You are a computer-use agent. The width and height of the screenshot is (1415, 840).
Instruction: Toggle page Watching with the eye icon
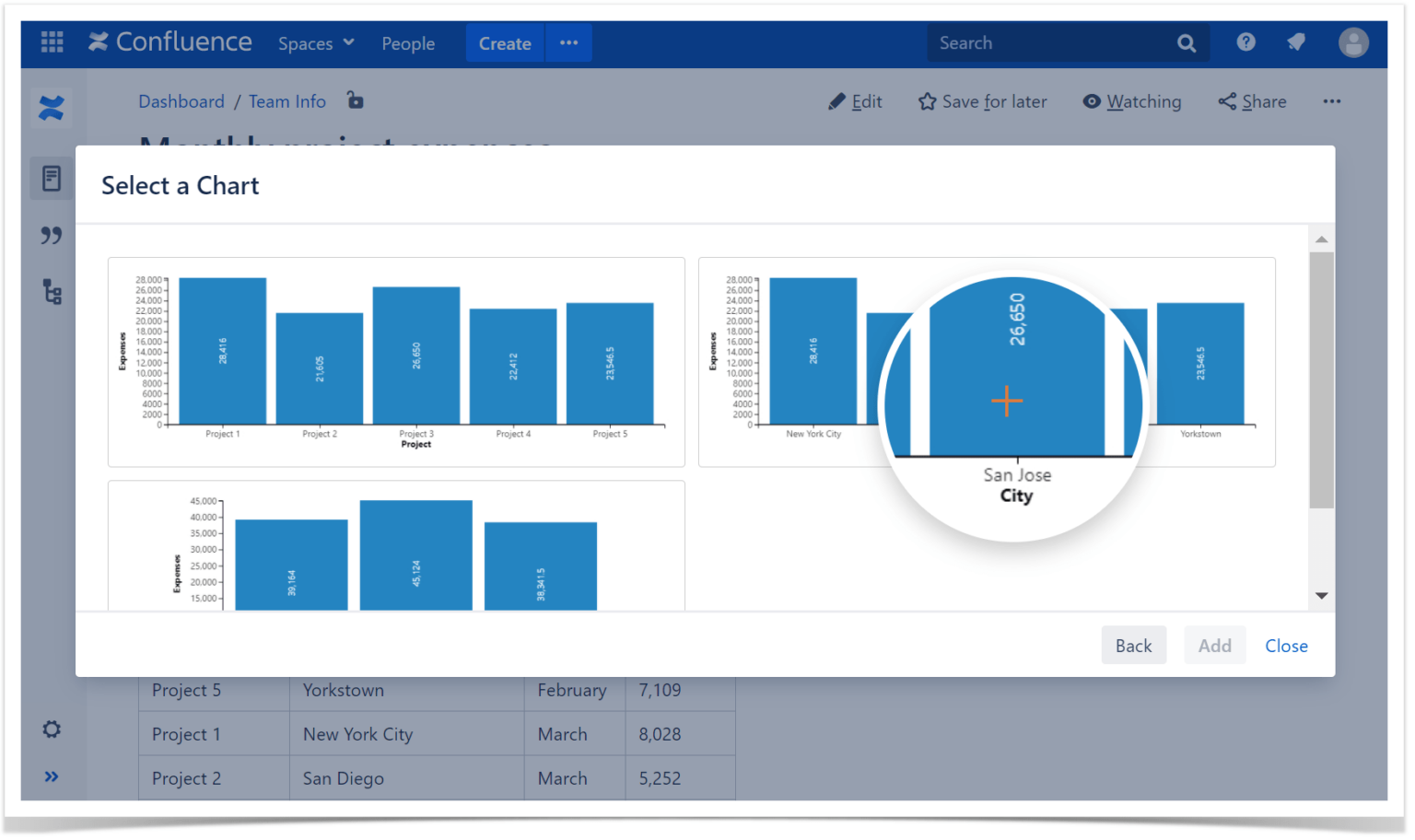point(1092,101)
